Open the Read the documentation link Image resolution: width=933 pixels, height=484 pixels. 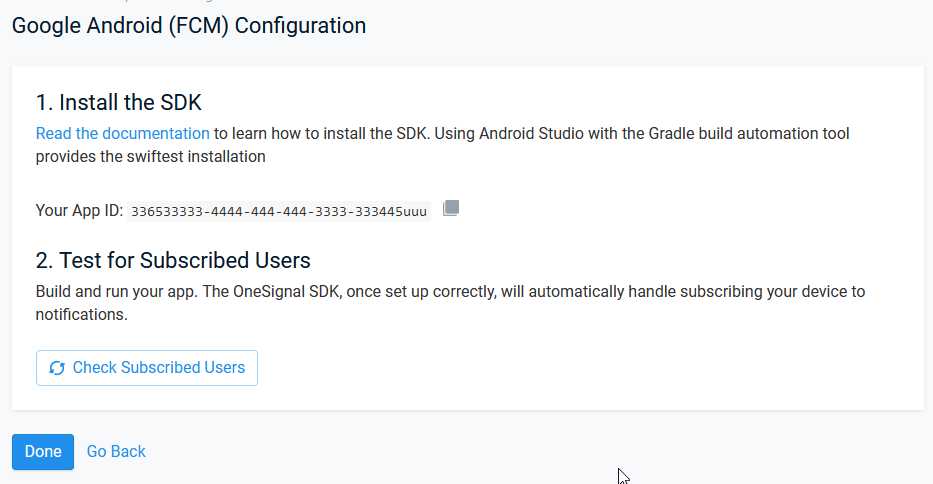tap(123, 133)
